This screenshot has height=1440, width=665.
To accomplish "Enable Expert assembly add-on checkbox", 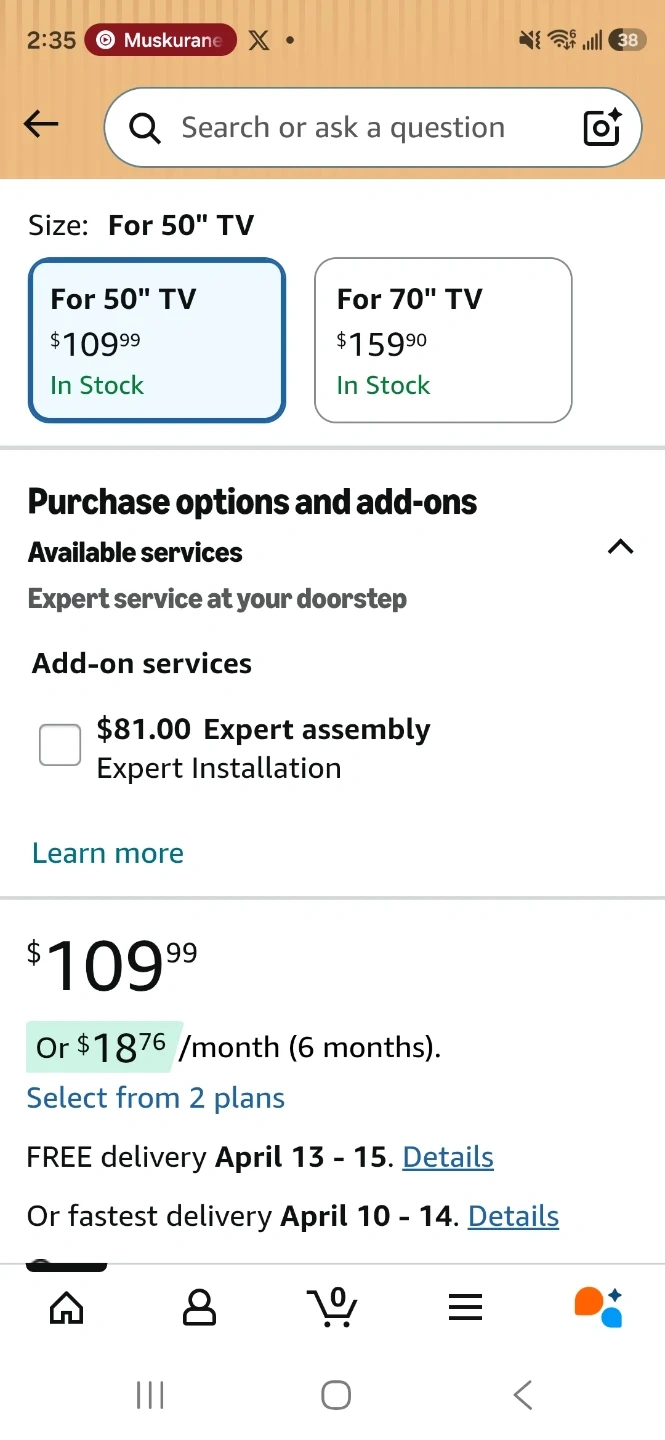I will [60, 745].
